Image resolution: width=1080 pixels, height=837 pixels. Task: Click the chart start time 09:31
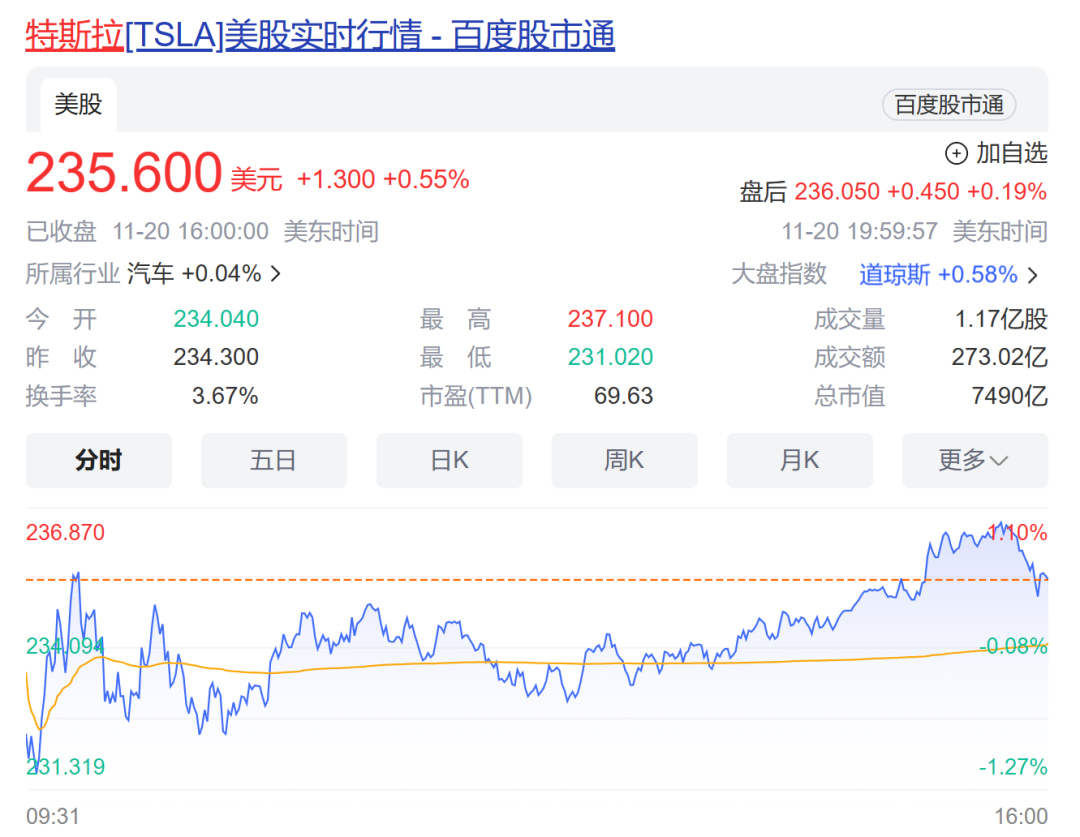coord(53,816)
